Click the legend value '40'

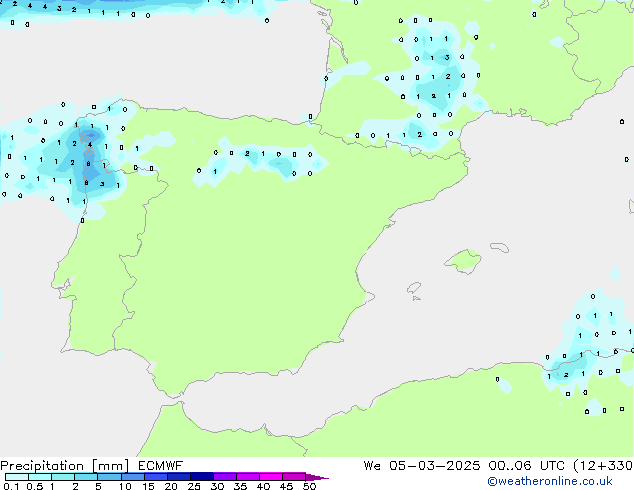click(x=263, y=486)
